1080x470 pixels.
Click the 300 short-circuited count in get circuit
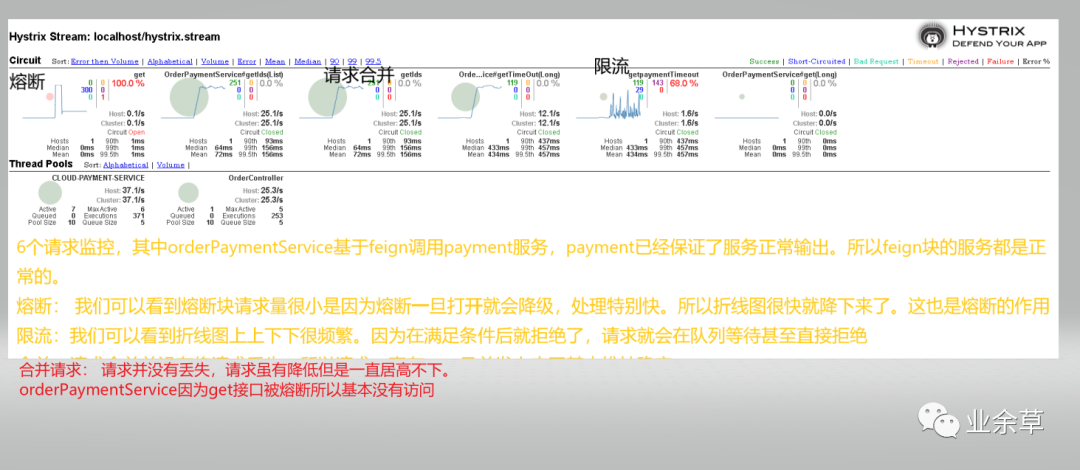point(87,90)
